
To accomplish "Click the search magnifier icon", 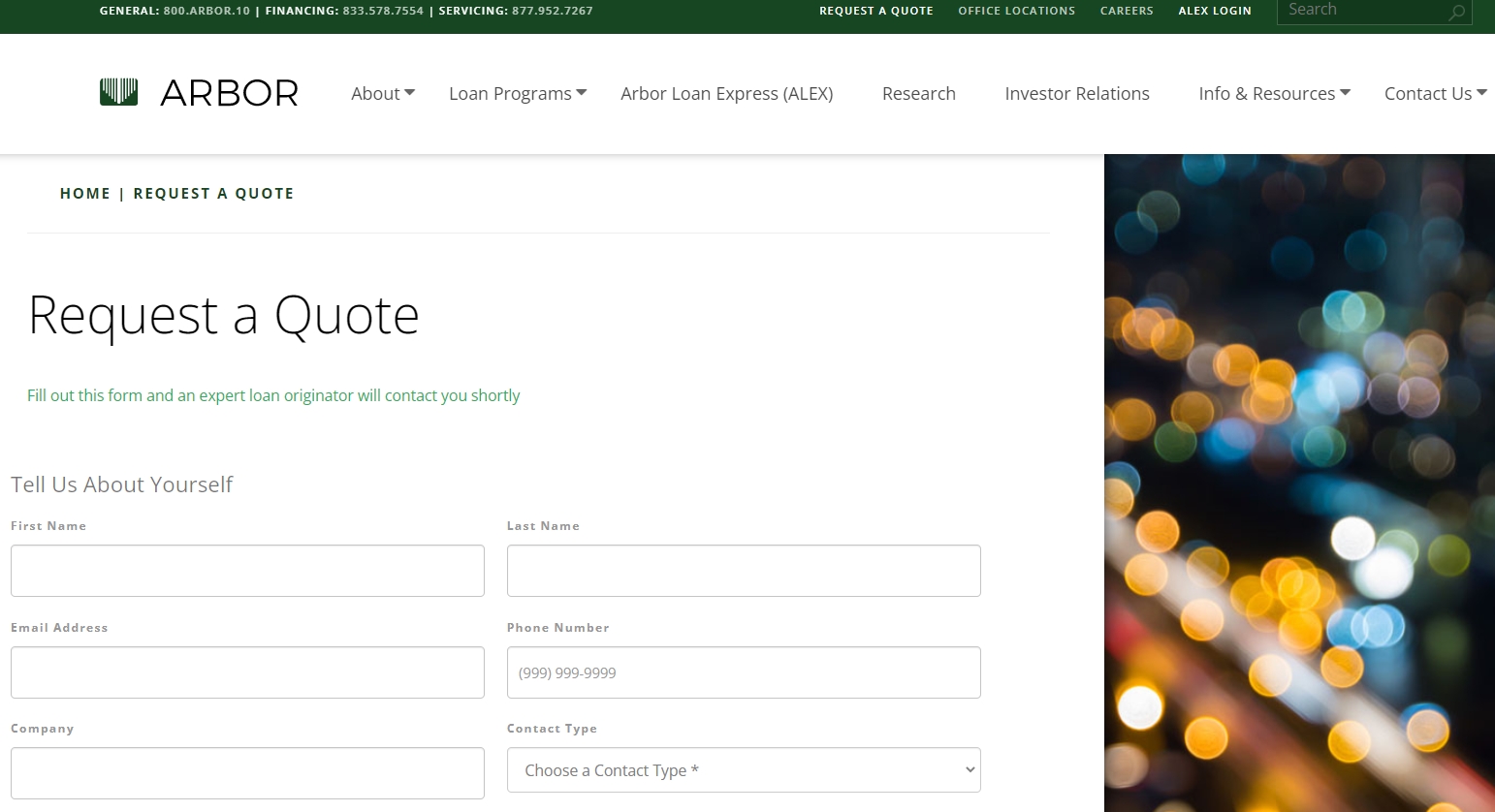I will [1456, 13].
